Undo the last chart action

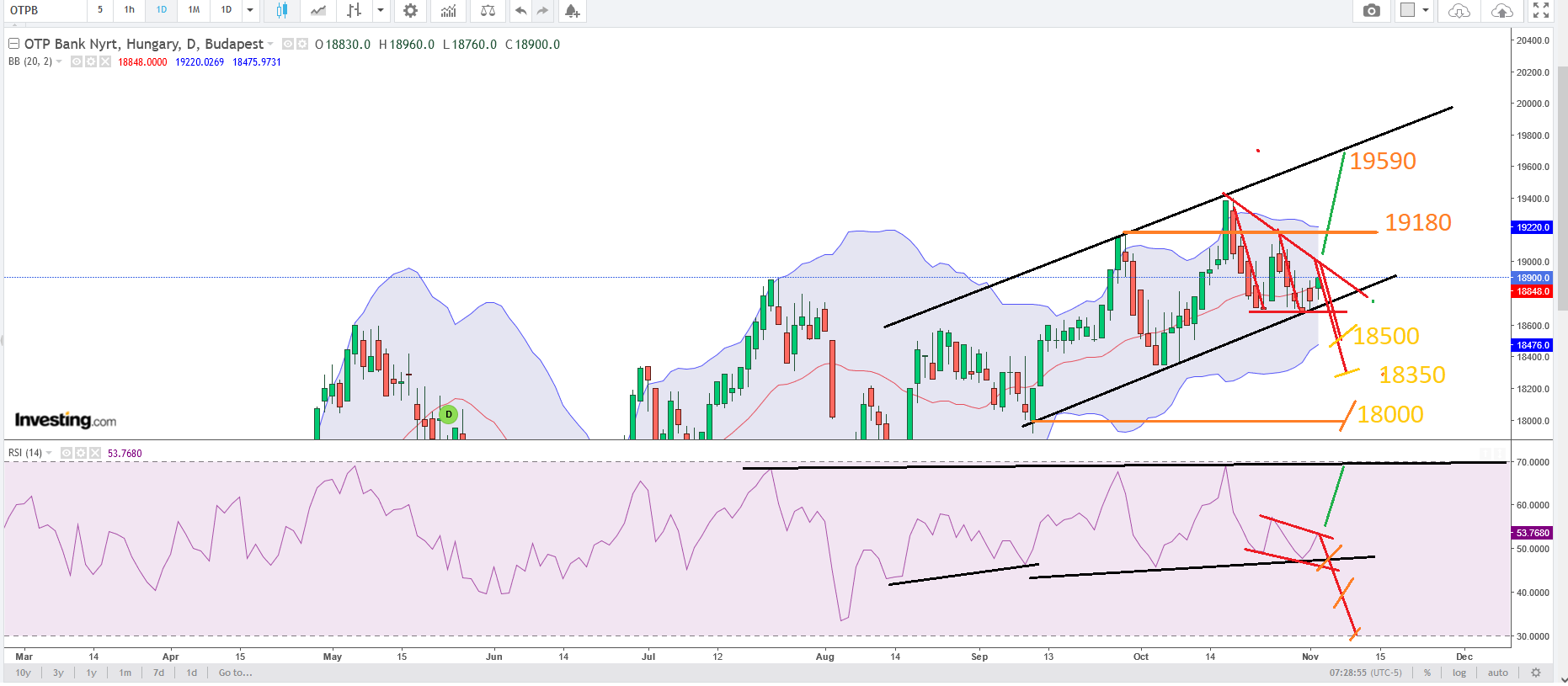click(x=520, y=10)
